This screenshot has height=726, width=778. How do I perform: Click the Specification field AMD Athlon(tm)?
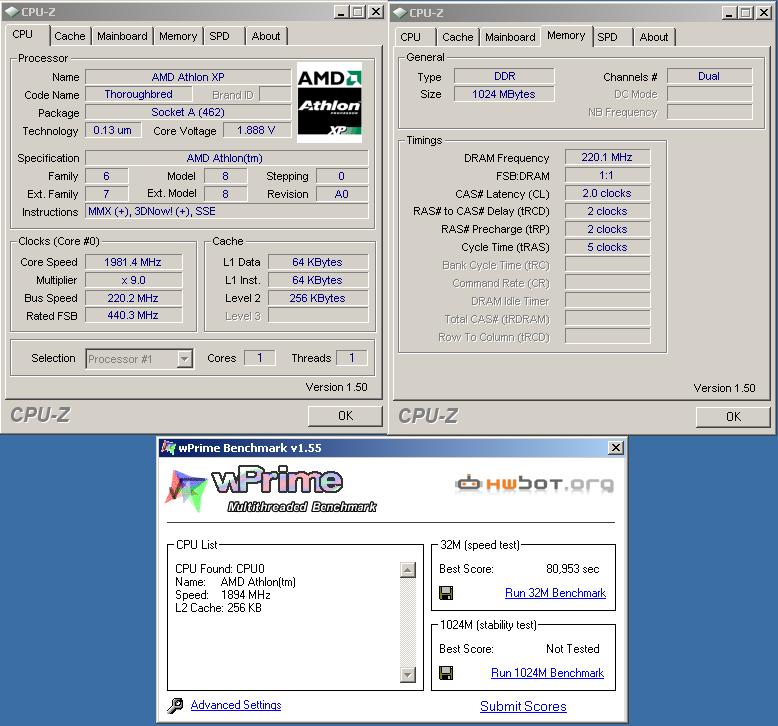coord(227,158)
